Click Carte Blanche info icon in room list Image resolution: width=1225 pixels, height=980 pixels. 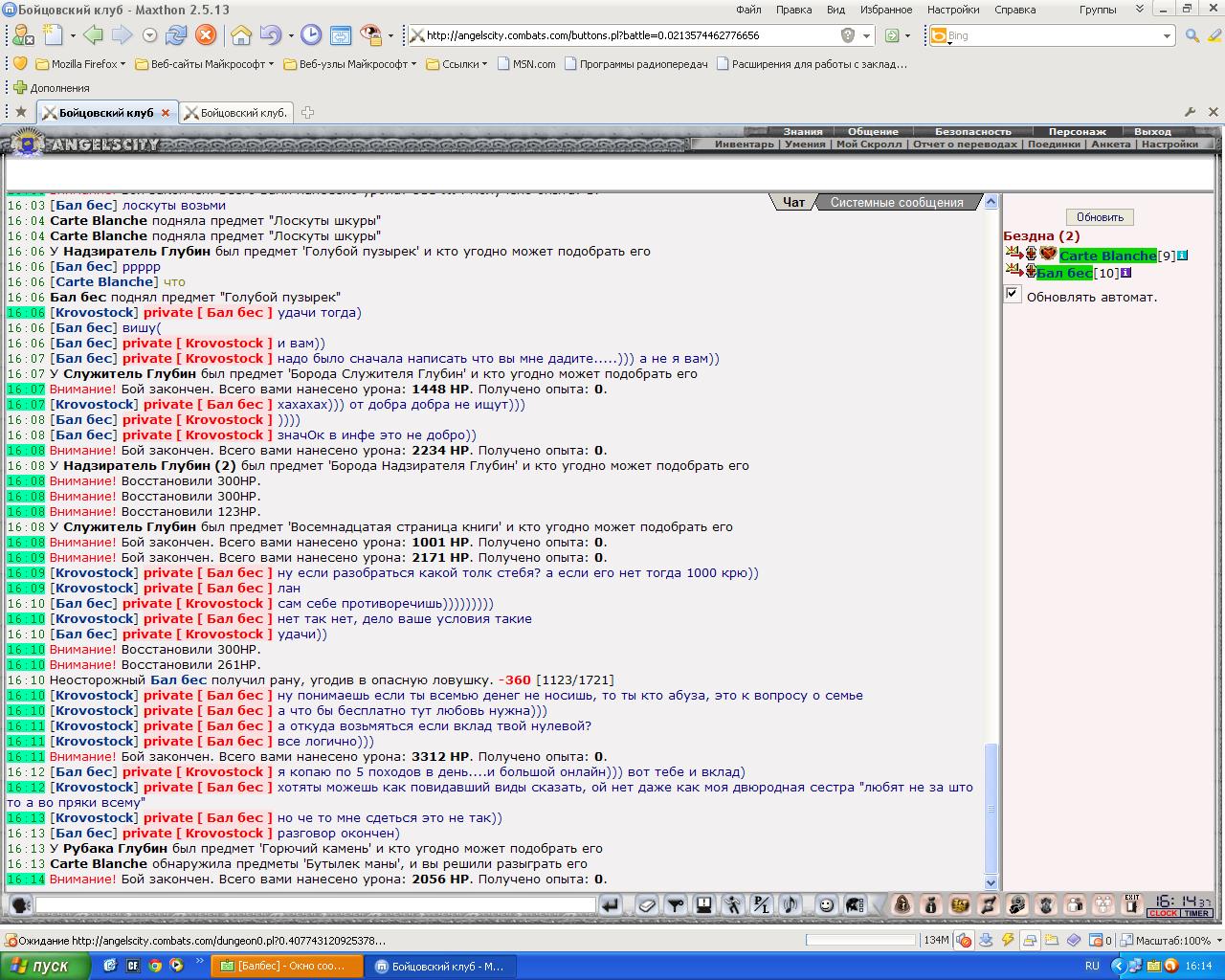pos(1183,256)
